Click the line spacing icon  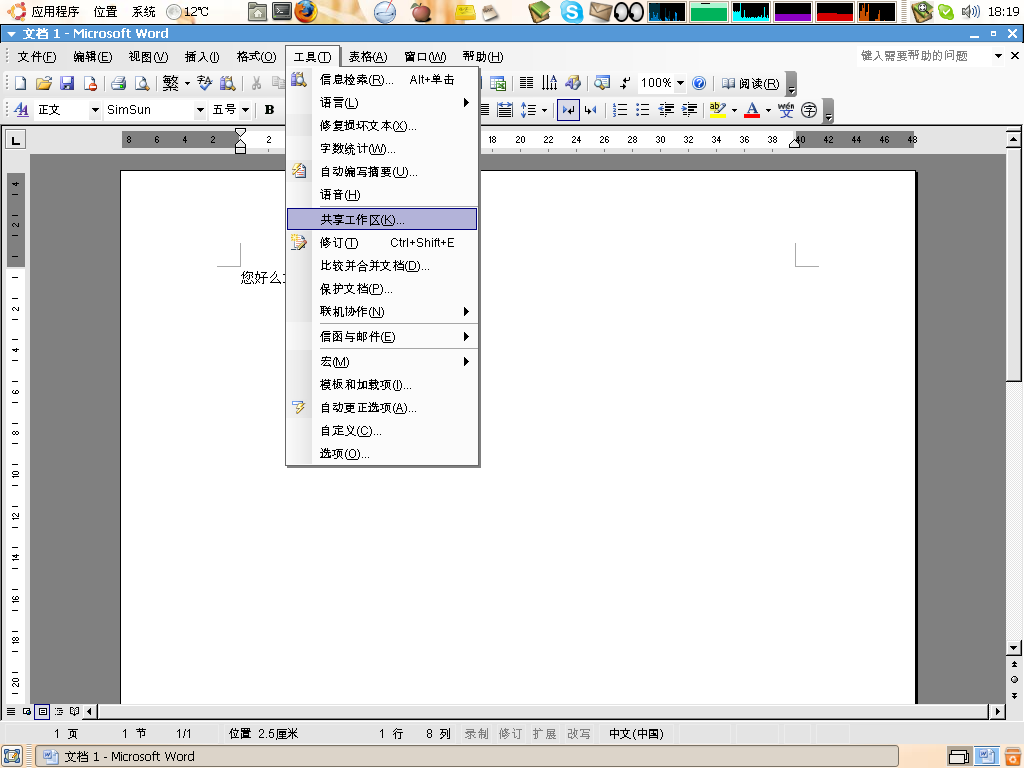click(x=528, y=110)
